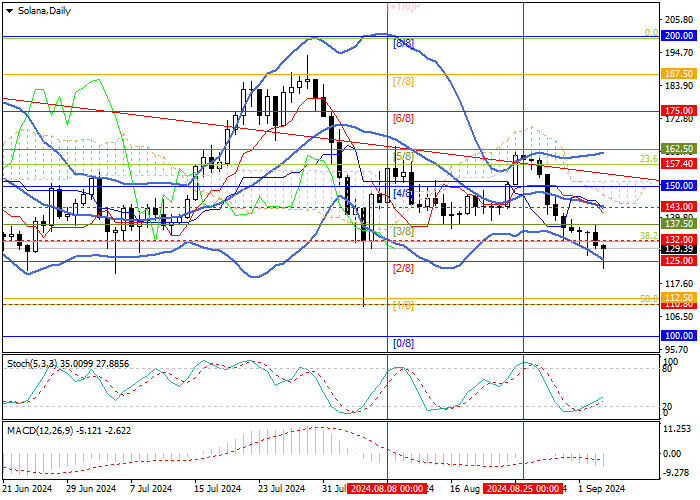This screenshot has height=500, width=700.
Task: Click the Fibonacci 38.2 level label
Action: click(649, 235)
